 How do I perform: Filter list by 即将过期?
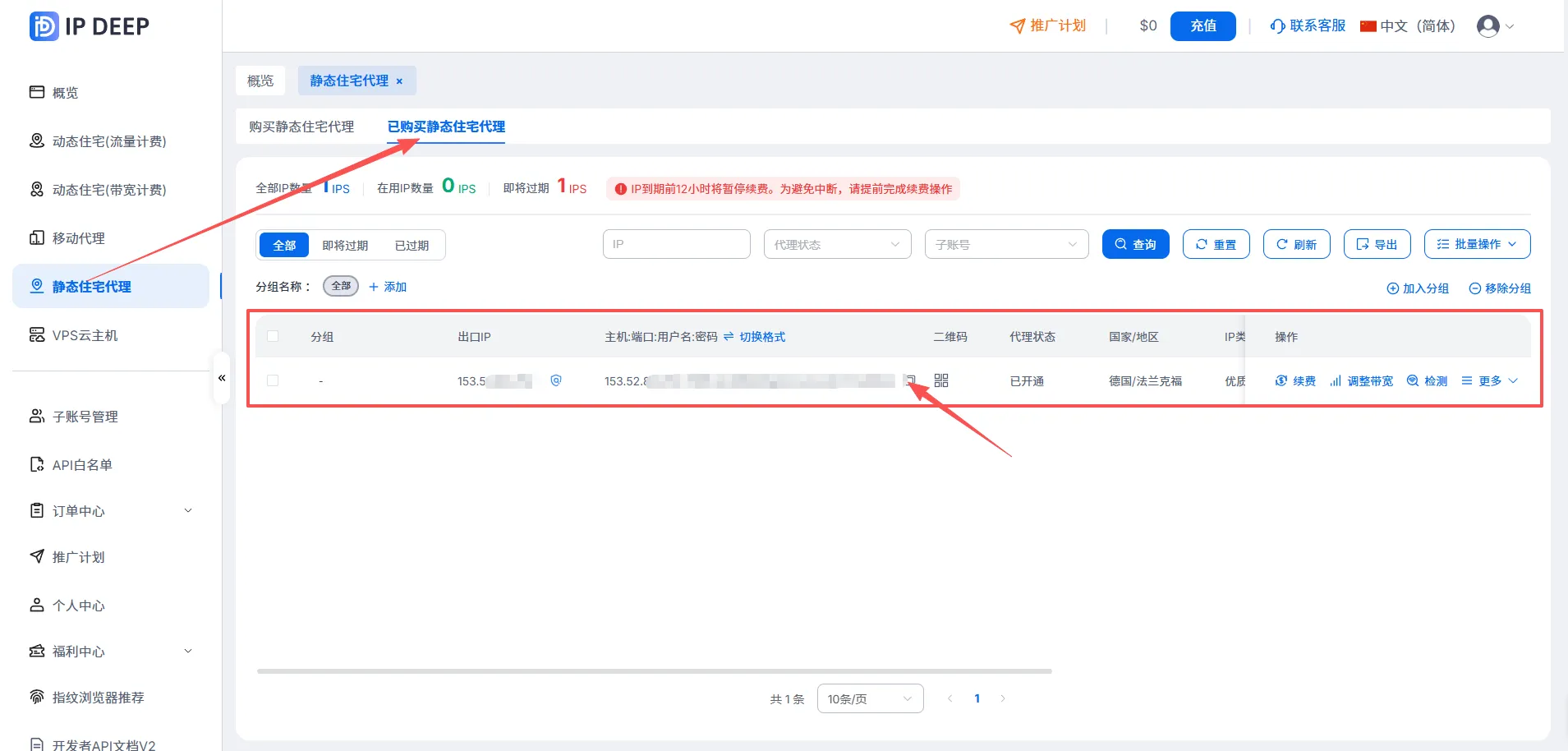[345, 245]
